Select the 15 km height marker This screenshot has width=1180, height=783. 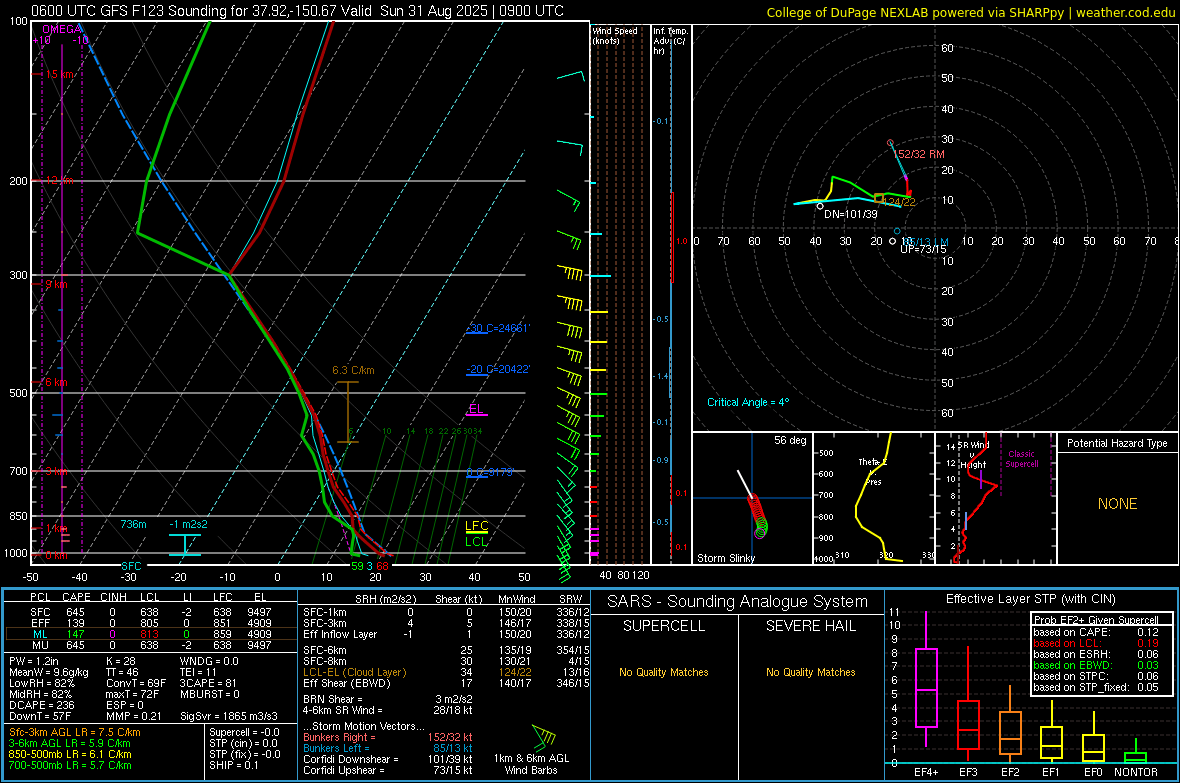tap(58, 75)
